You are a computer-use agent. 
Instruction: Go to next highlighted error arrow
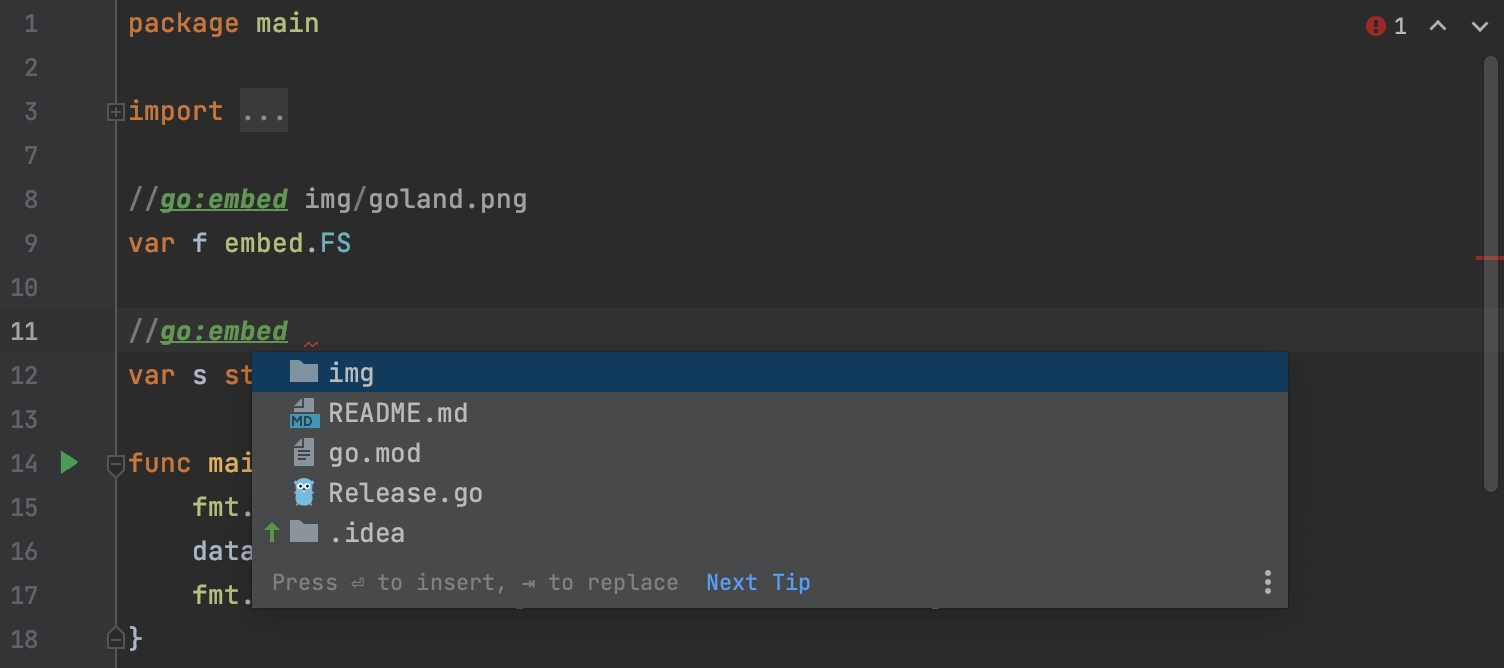[x=1480, y=27]
